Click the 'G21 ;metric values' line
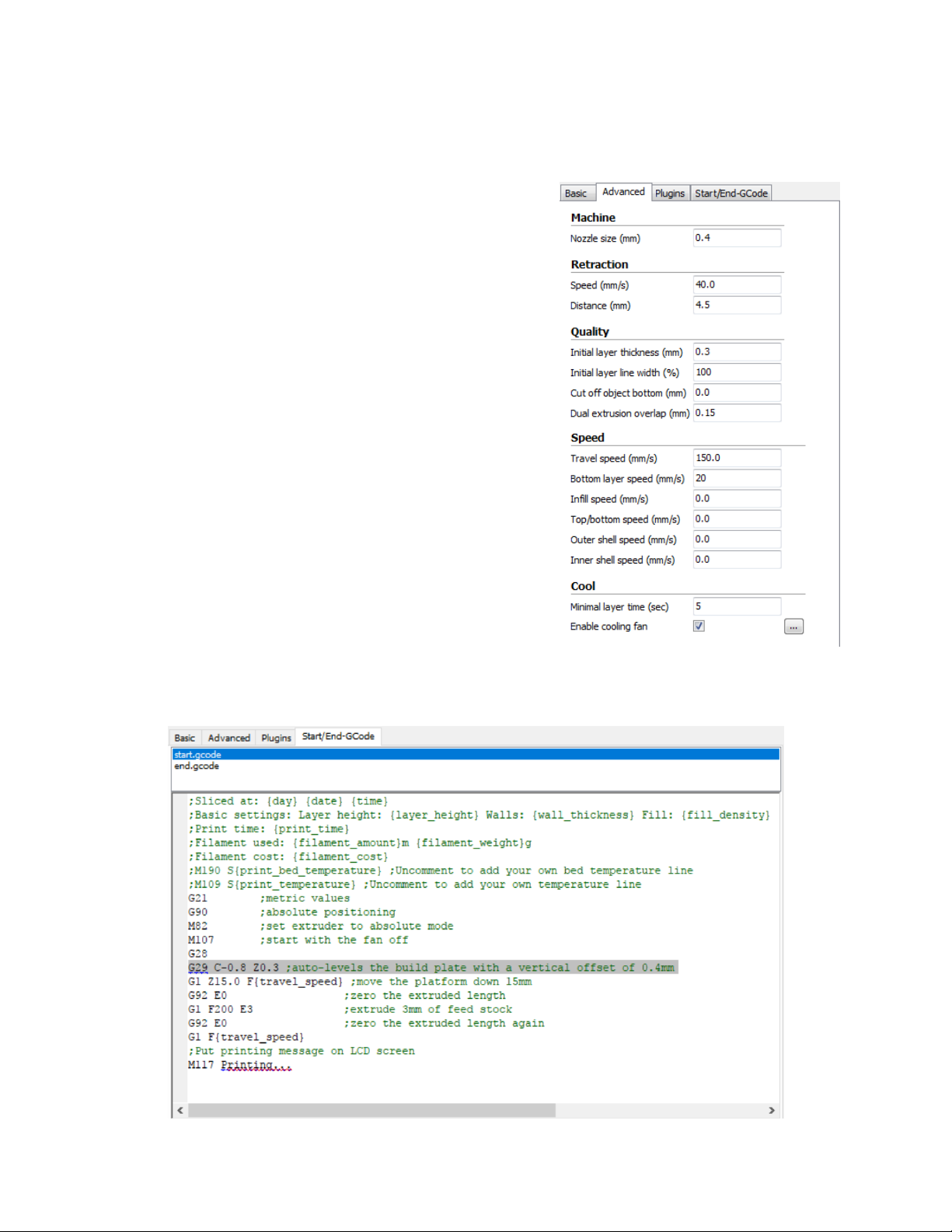The height and width of the screenshot is (1232, 952). point(269,899)
